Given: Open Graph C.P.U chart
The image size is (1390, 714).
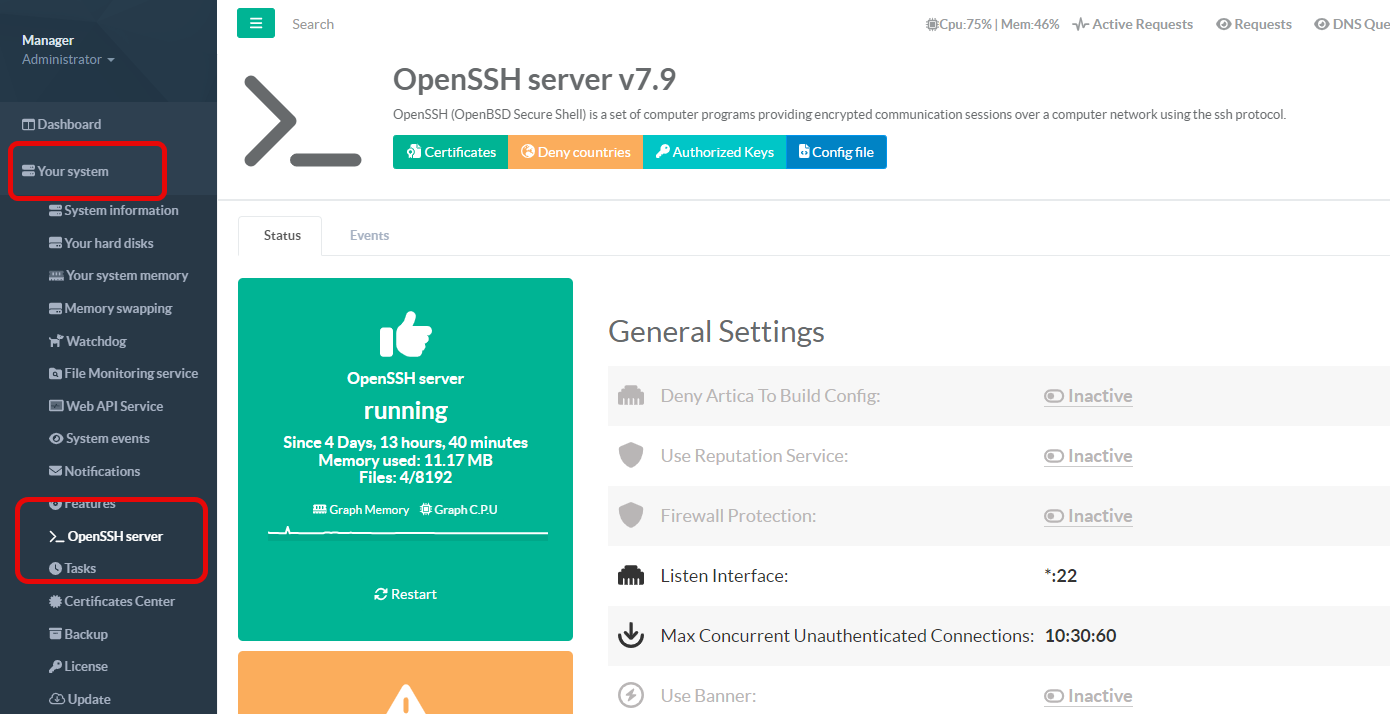Looking at the screenshot, I should pos(459,510).
